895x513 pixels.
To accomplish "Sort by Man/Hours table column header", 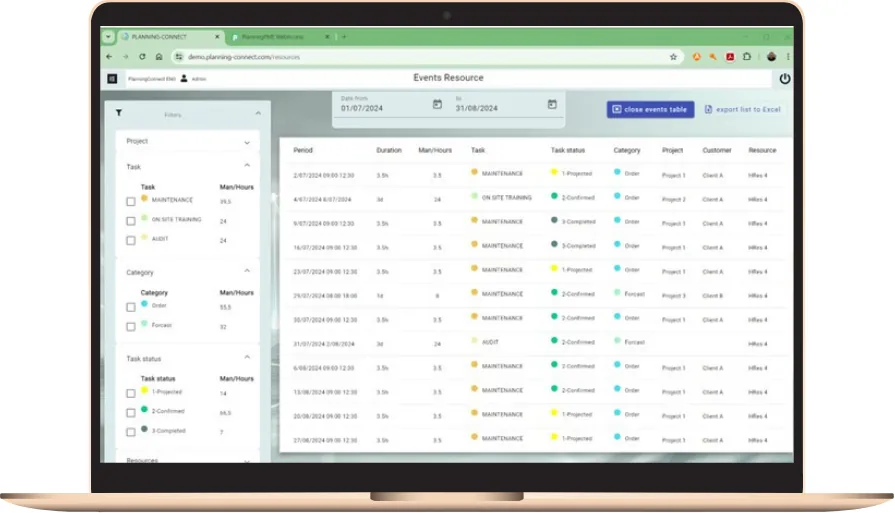I will [435, 150].
